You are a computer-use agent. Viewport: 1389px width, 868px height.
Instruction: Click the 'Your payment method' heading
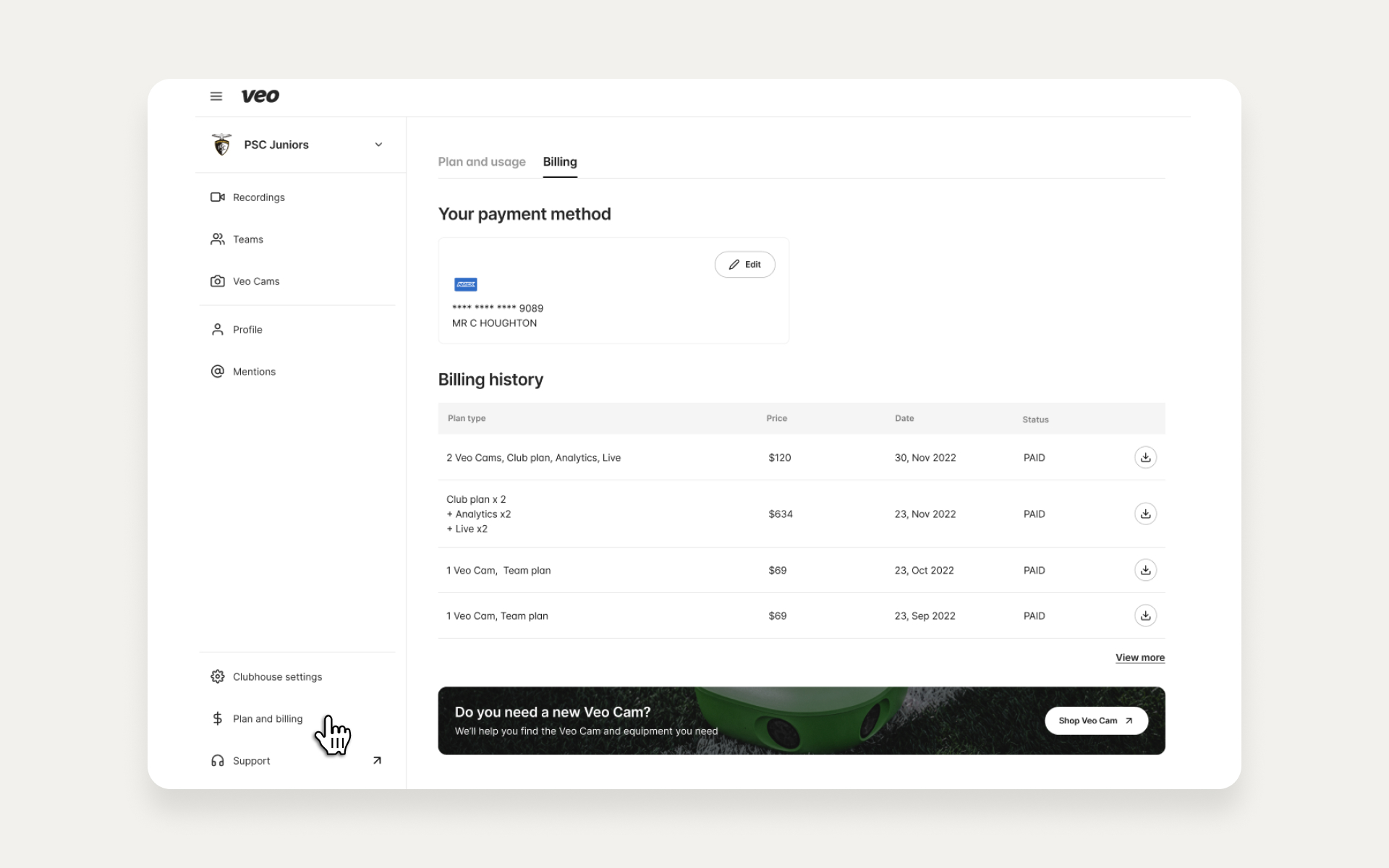coord(524,214)
